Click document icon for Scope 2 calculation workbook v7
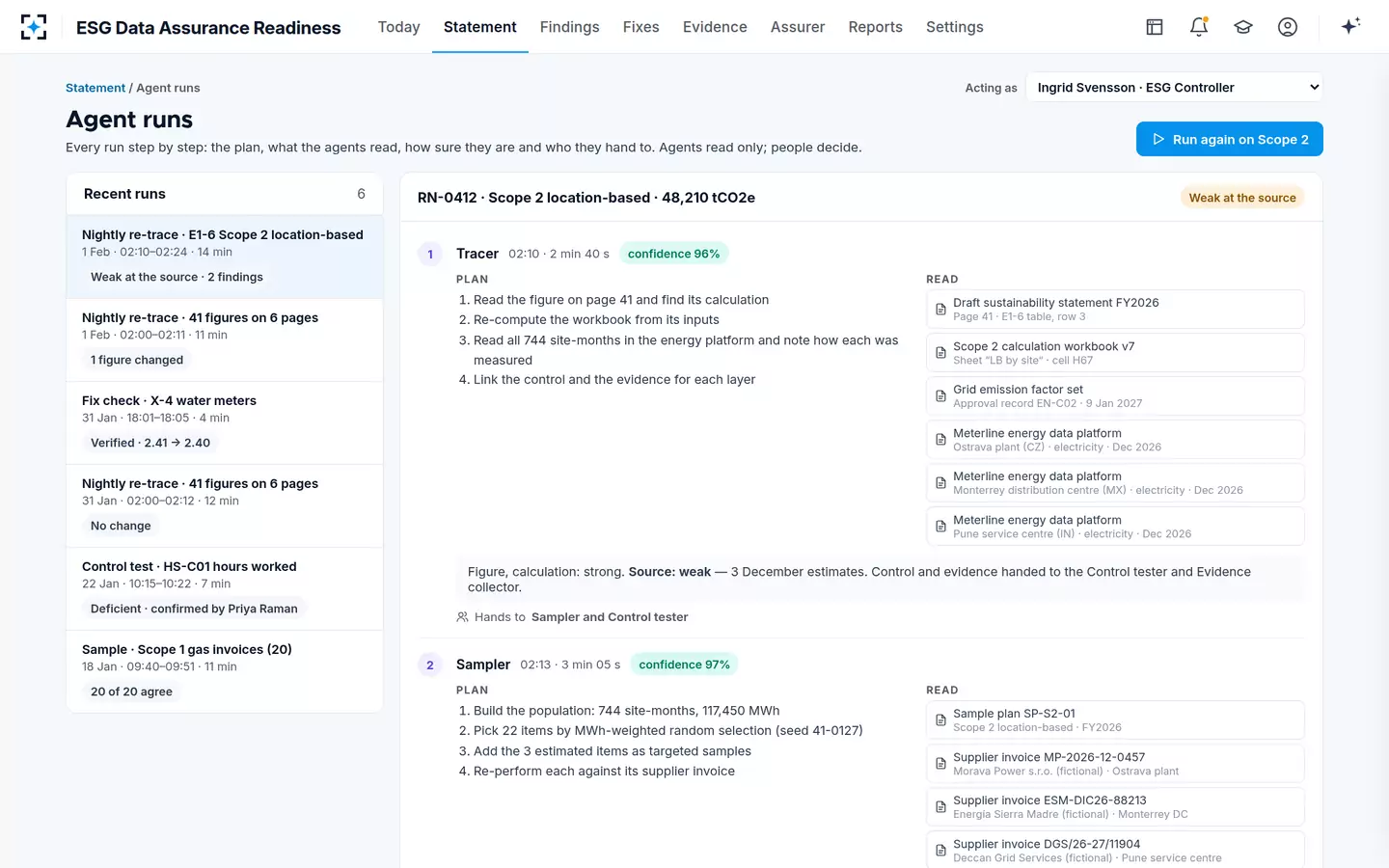 click(940, 353)
